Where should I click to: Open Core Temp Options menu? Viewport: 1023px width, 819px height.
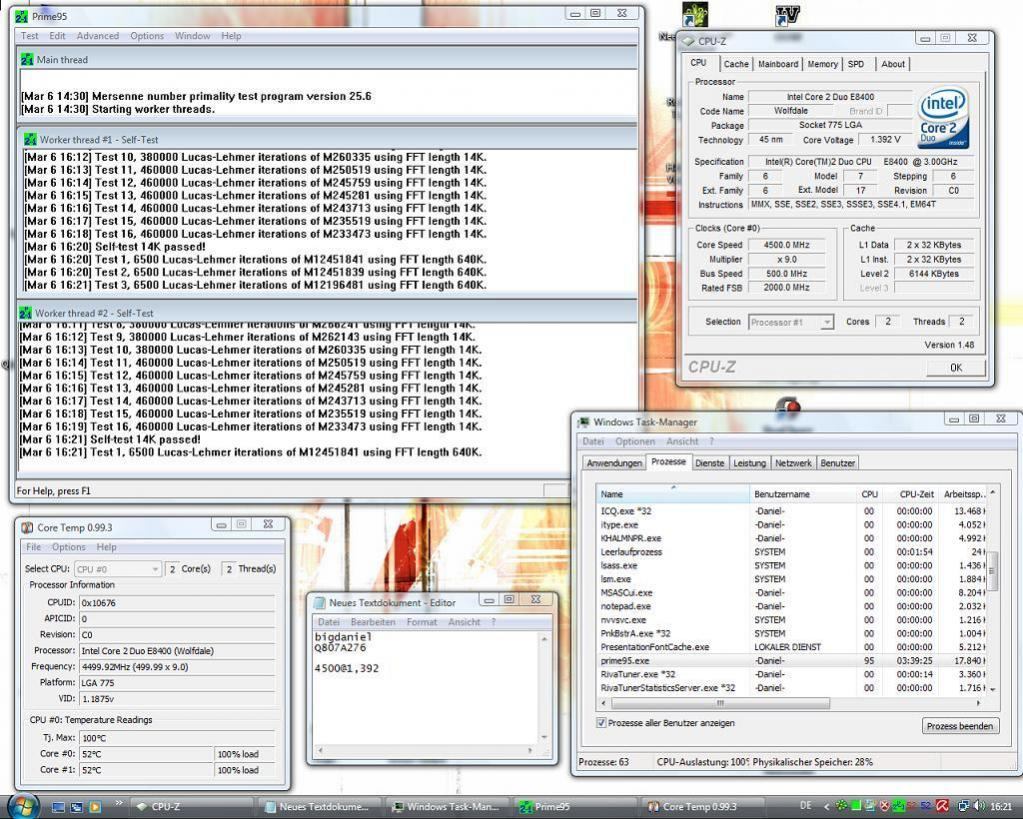tap(69, 547)
